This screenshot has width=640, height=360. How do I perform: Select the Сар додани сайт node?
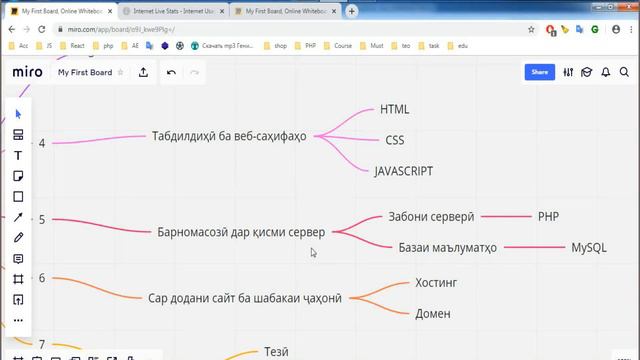point(244,298)
